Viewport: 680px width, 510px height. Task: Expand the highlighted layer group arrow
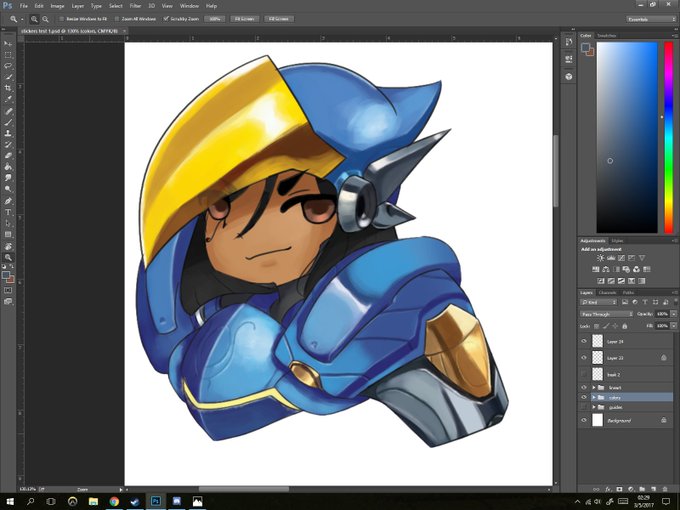point(594,397)
